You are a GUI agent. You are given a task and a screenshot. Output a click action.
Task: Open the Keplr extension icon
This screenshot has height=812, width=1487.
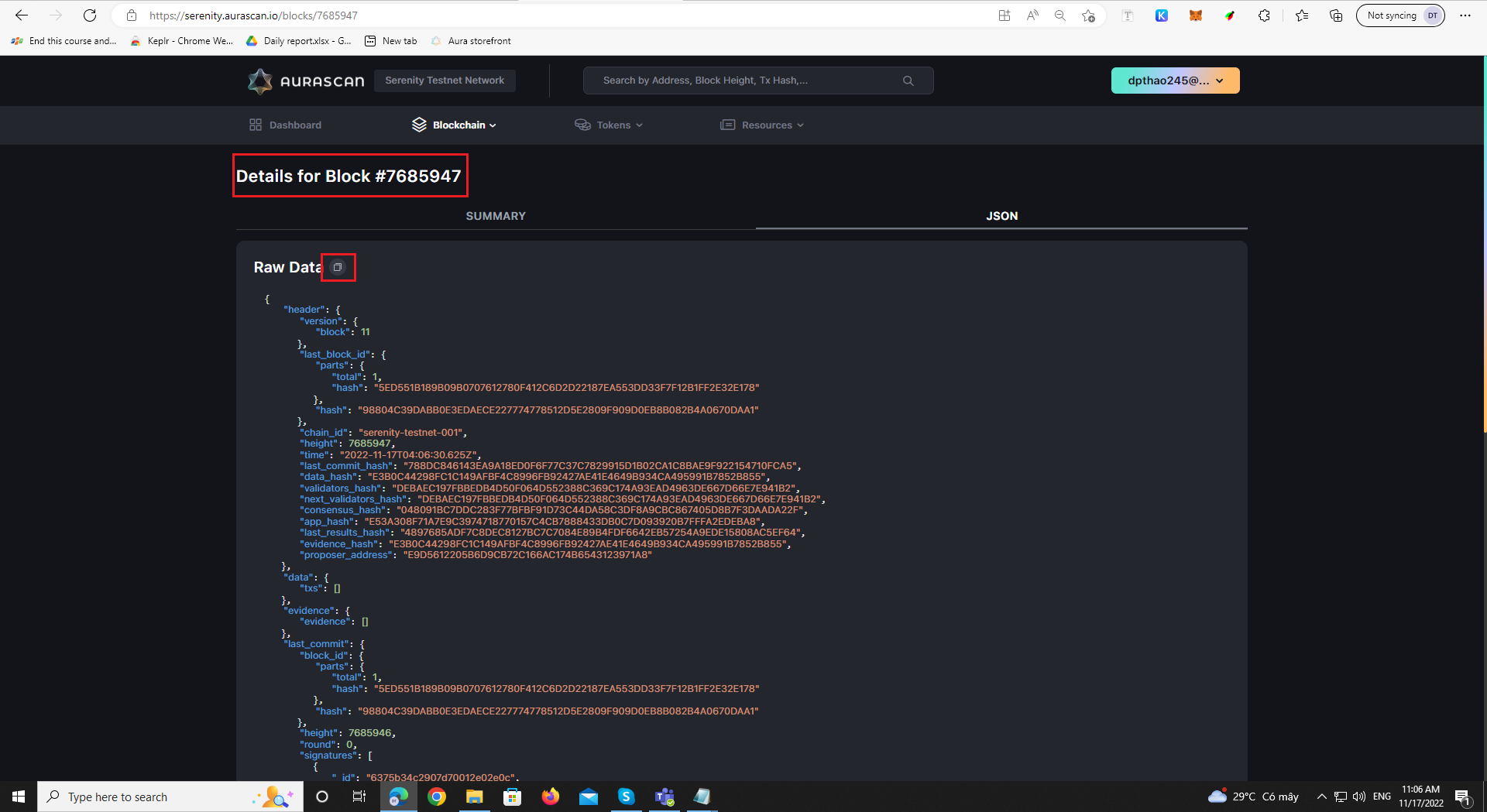click(1162, 15)
